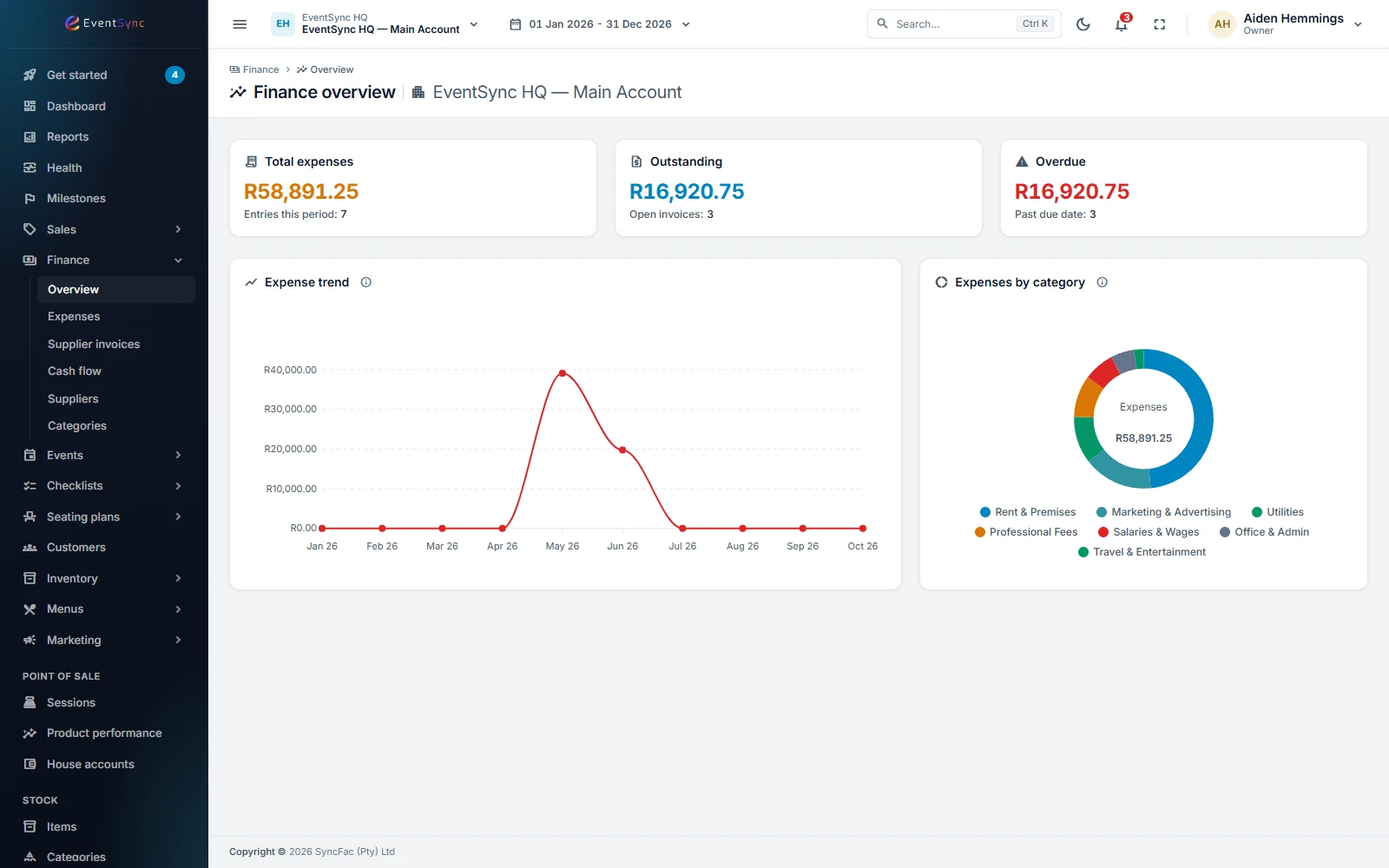Click the Sales tag icon
1389x868 pixels.
click(x=30, y=229)
